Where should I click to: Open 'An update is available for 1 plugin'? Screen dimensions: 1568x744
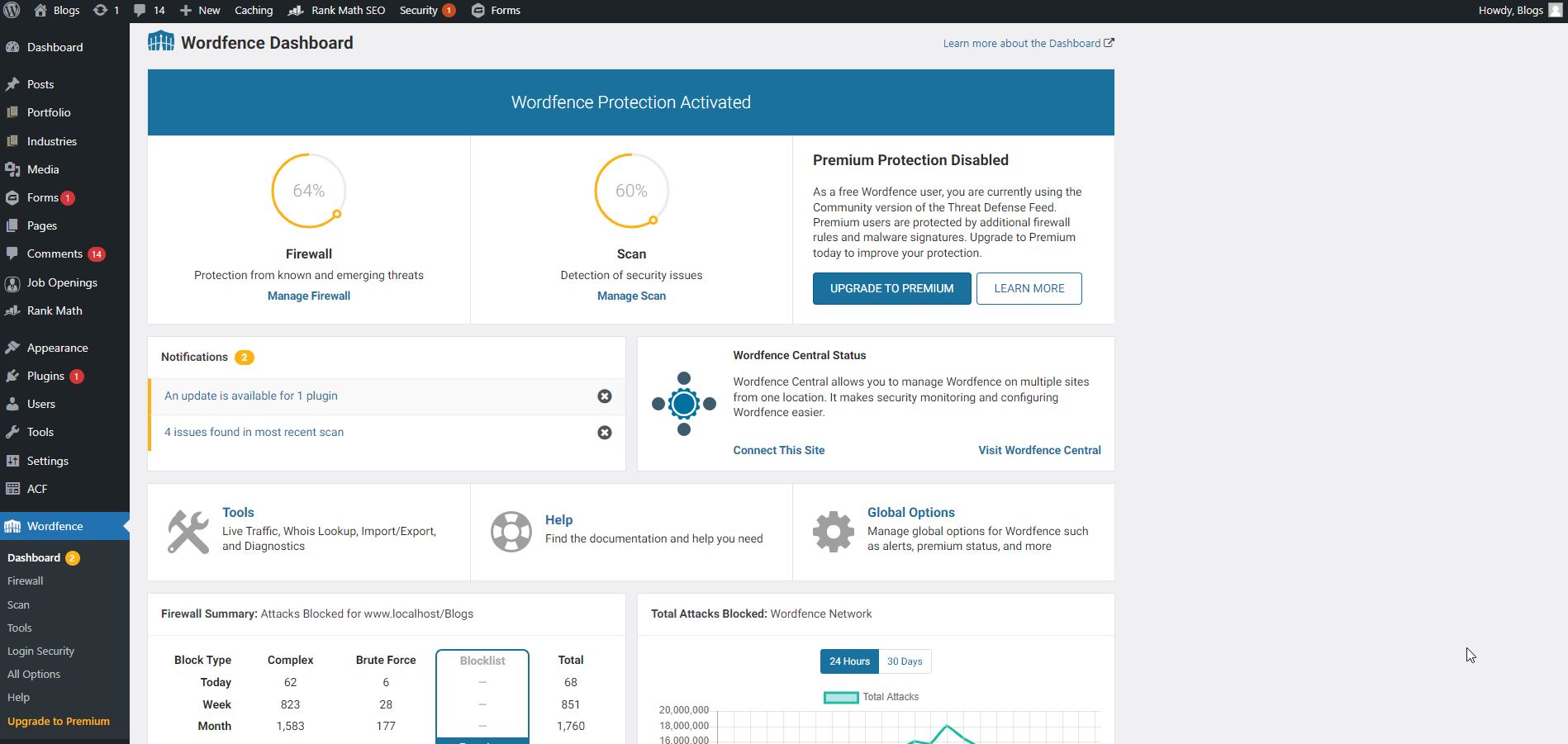251,396
